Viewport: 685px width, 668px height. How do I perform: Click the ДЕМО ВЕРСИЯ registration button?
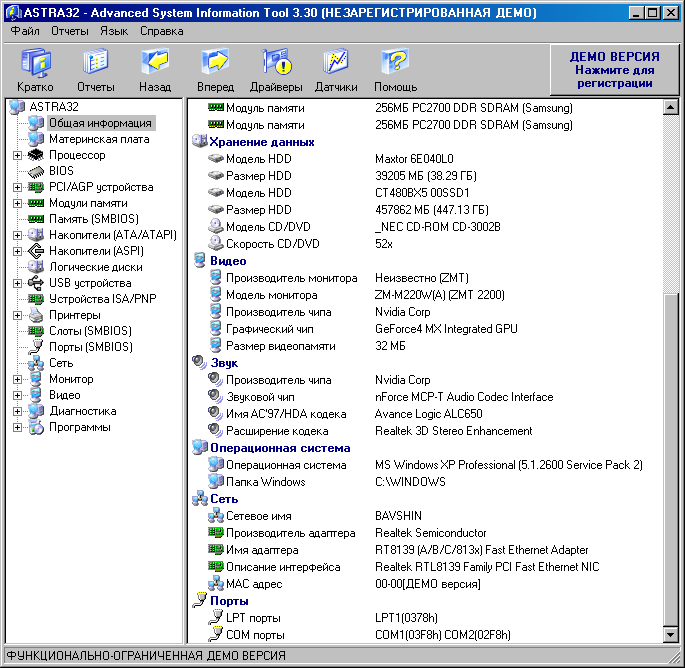(615, 70)
